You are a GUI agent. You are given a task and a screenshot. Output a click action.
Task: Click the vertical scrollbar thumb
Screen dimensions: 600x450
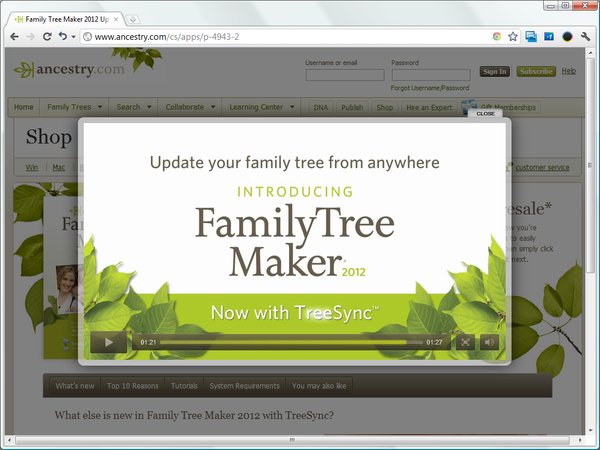coord(589,165)
